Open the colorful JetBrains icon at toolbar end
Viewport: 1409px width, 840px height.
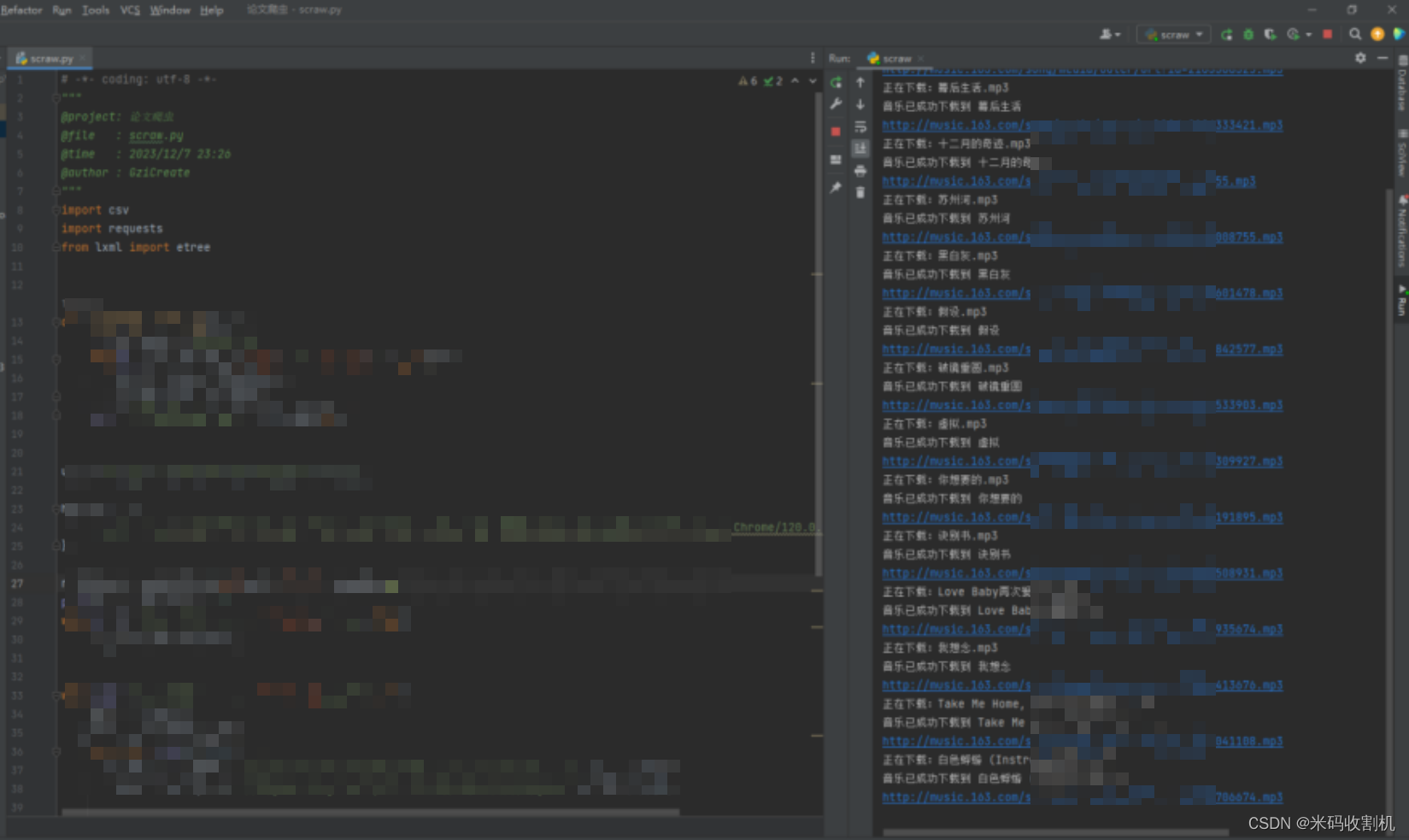(x=1399, y=34)
